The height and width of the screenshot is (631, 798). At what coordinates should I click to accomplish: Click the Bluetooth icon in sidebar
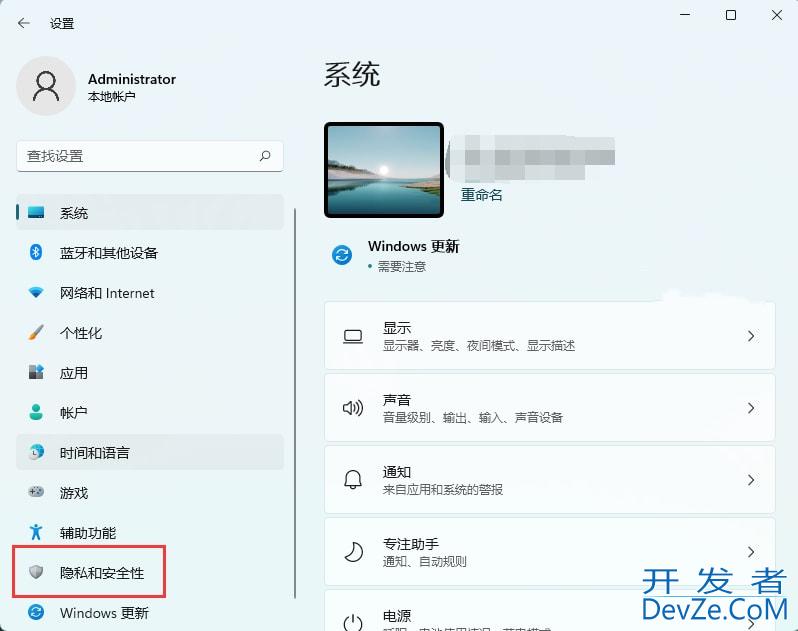pyautogui.click(x=36, y=252)
